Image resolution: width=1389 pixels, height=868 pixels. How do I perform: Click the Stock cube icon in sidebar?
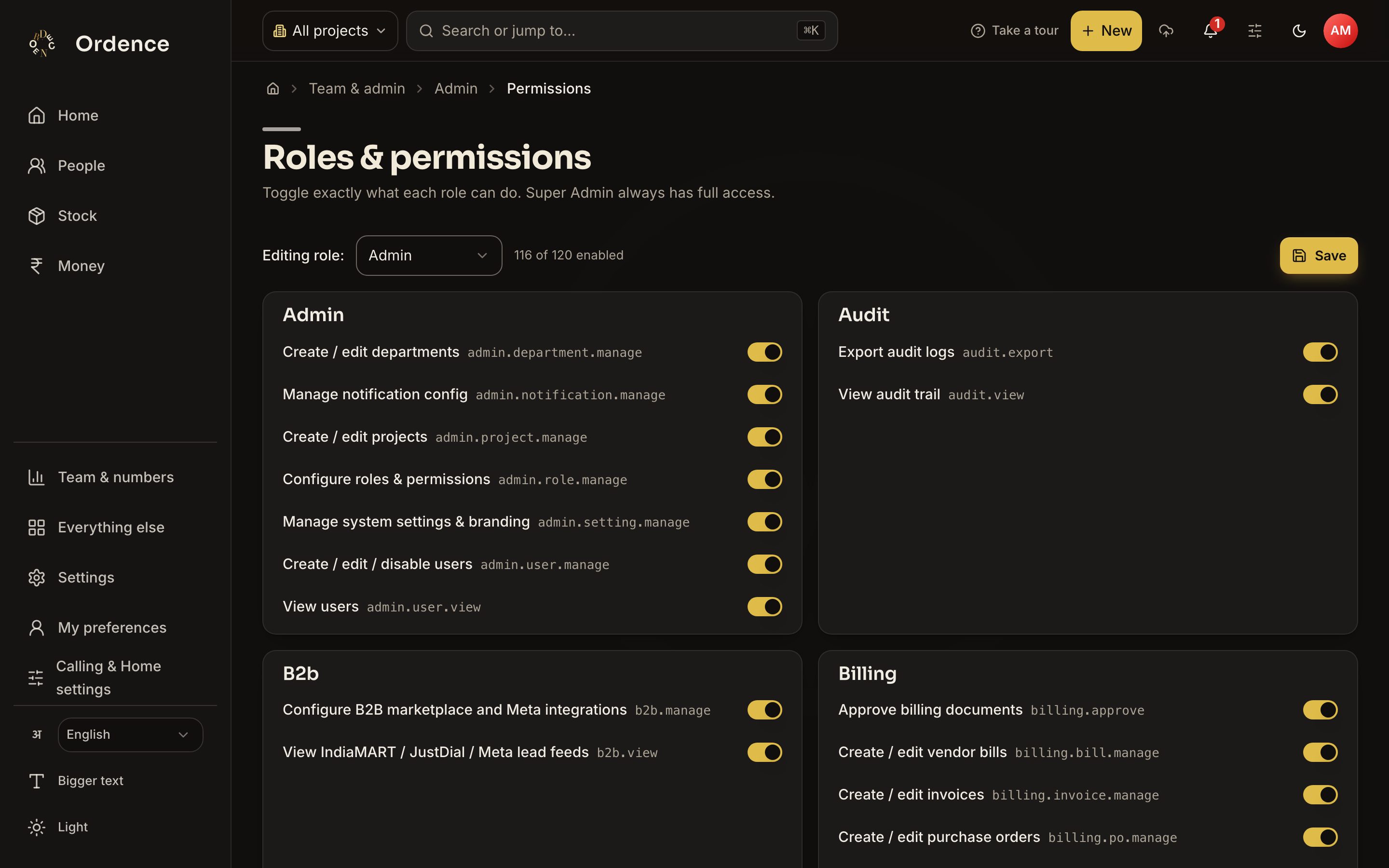coord(37,216)
